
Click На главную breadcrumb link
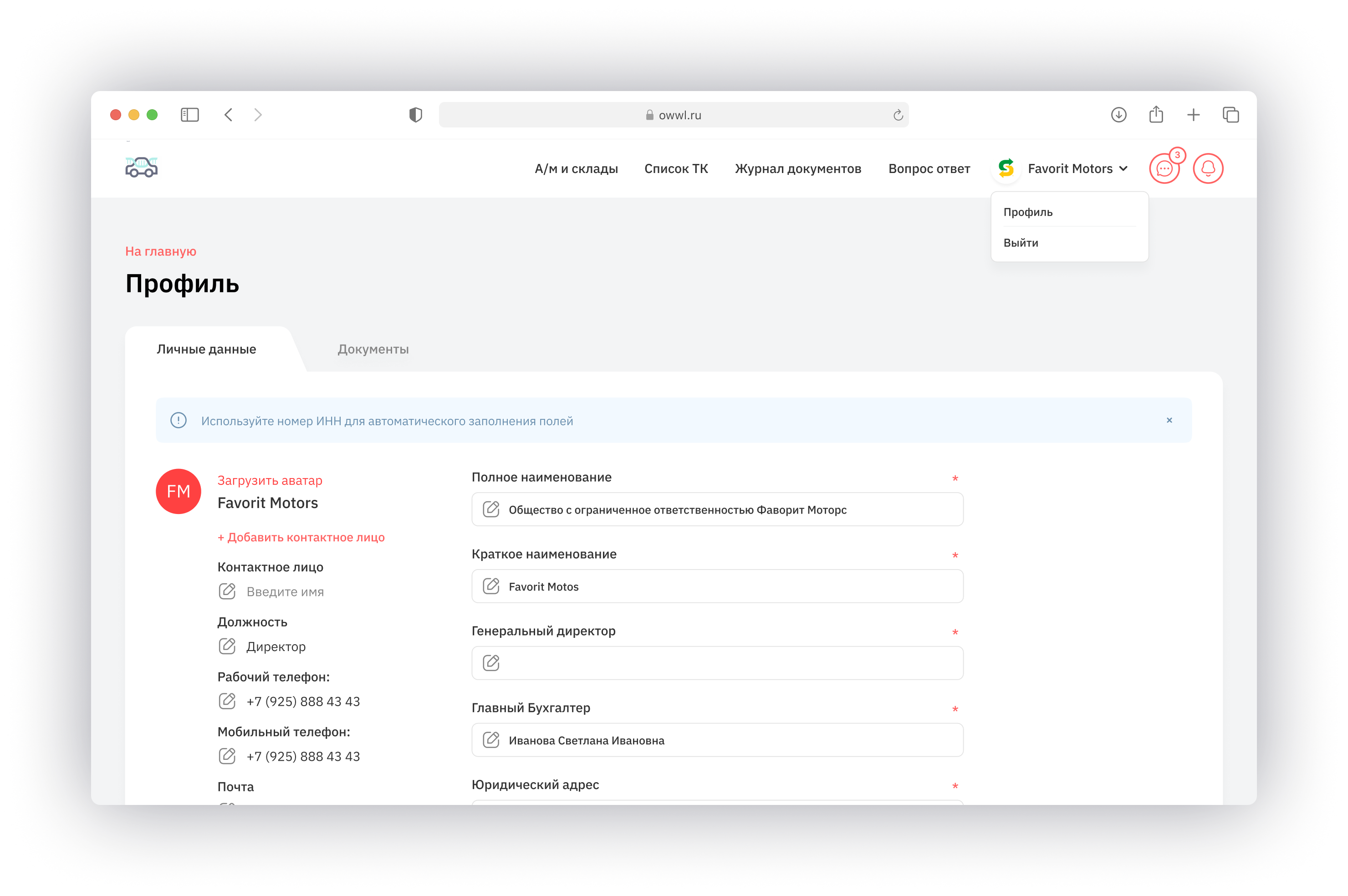(x=161, y=251)
